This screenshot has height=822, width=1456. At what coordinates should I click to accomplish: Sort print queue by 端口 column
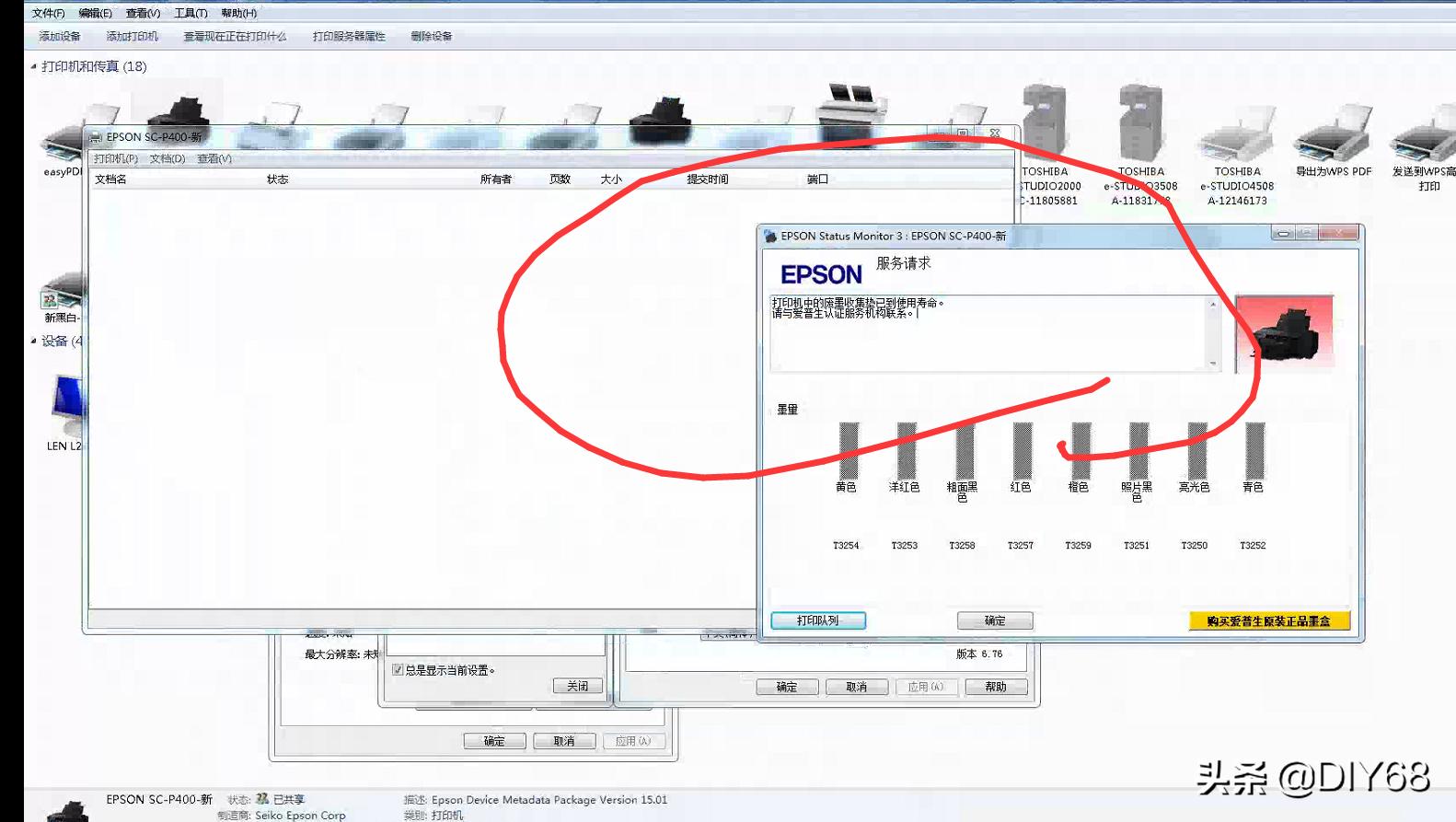tap(817, 179)
